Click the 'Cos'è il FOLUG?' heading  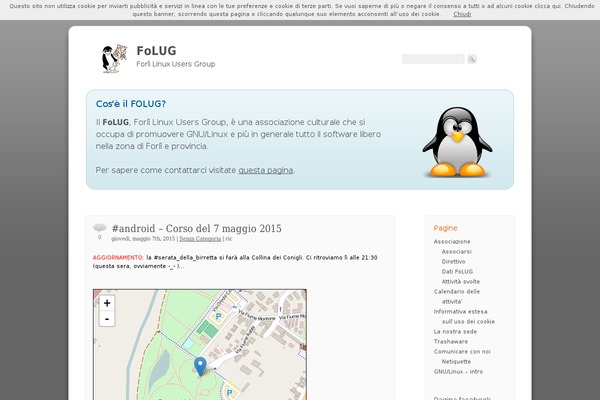[130, 104]
